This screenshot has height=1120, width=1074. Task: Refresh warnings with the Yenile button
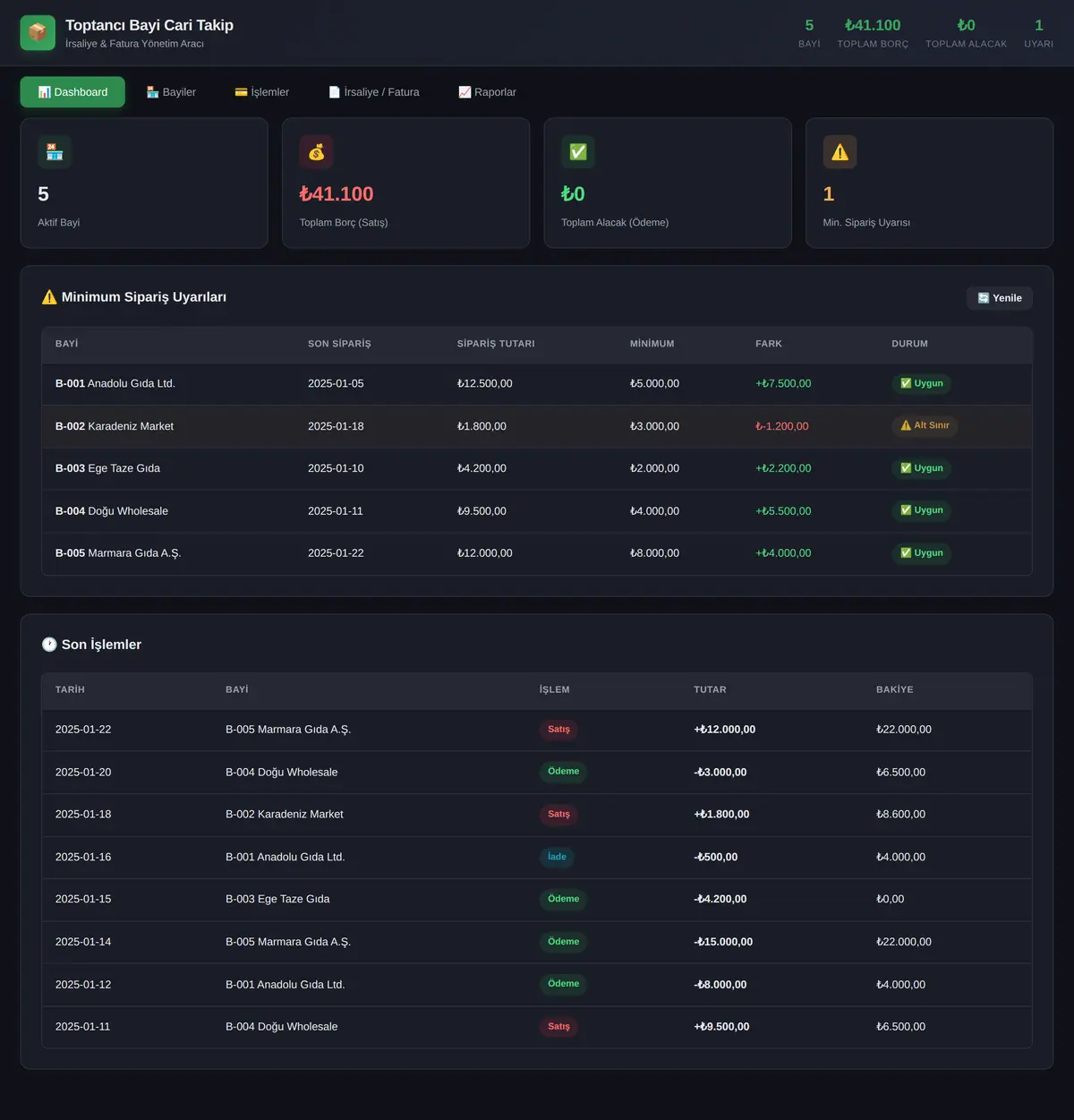[1000, 298]
